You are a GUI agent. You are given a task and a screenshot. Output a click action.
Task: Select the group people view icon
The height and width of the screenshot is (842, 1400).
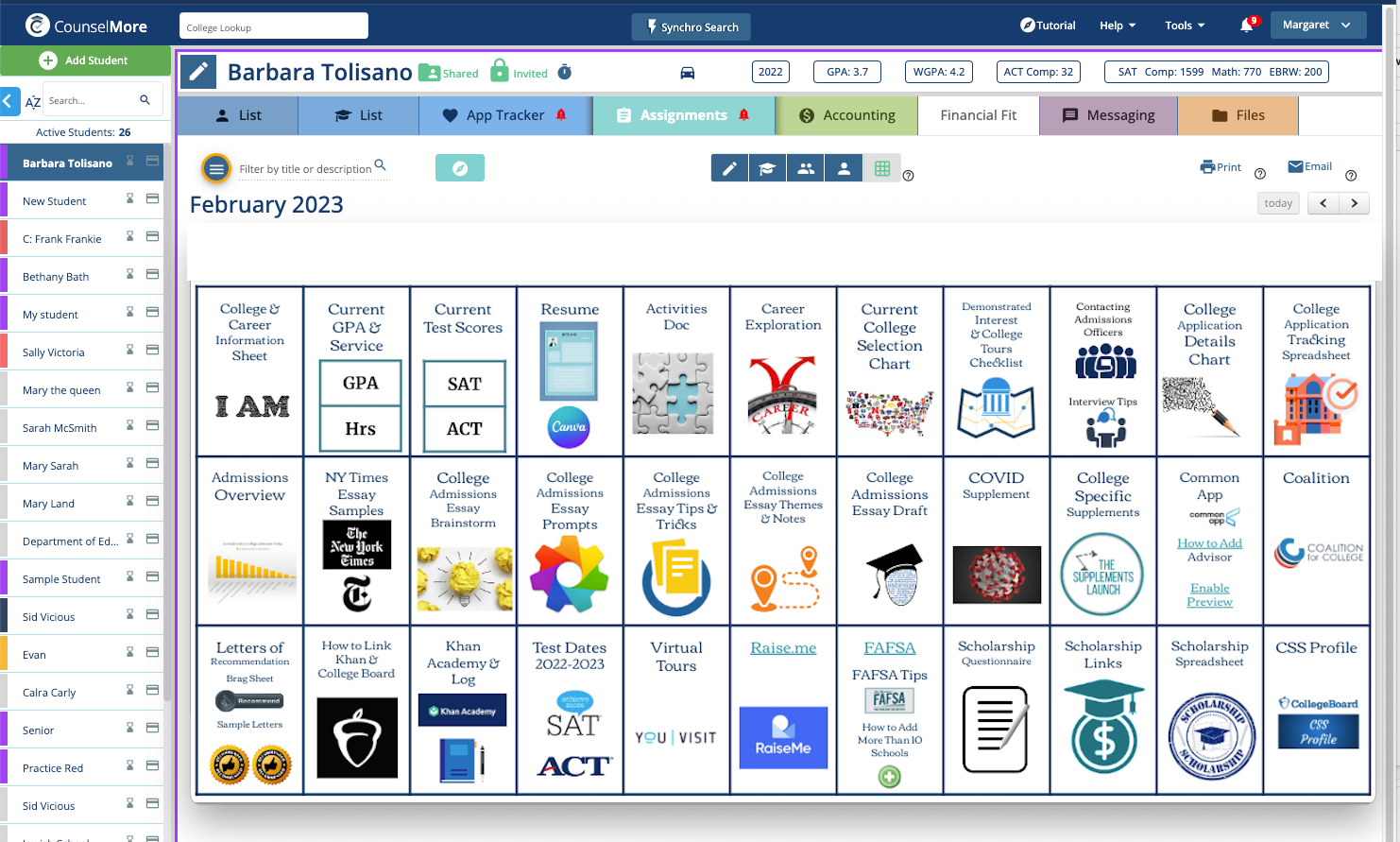[806, 168]
